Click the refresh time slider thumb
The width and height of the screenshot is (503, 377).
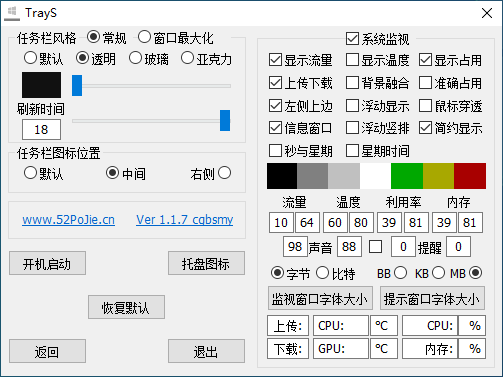pyautogui.click(x=225, y=120)
